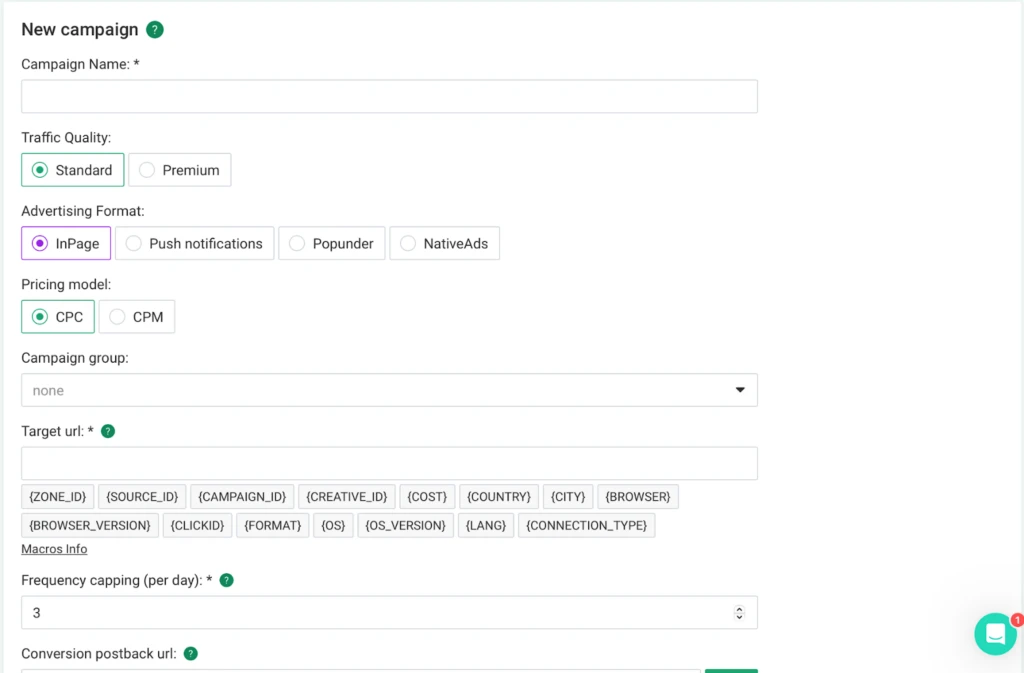Image resolution: width=1024 pixels, height=673 pixels.
Task: Open the Macros Info link
Action: 54,549
